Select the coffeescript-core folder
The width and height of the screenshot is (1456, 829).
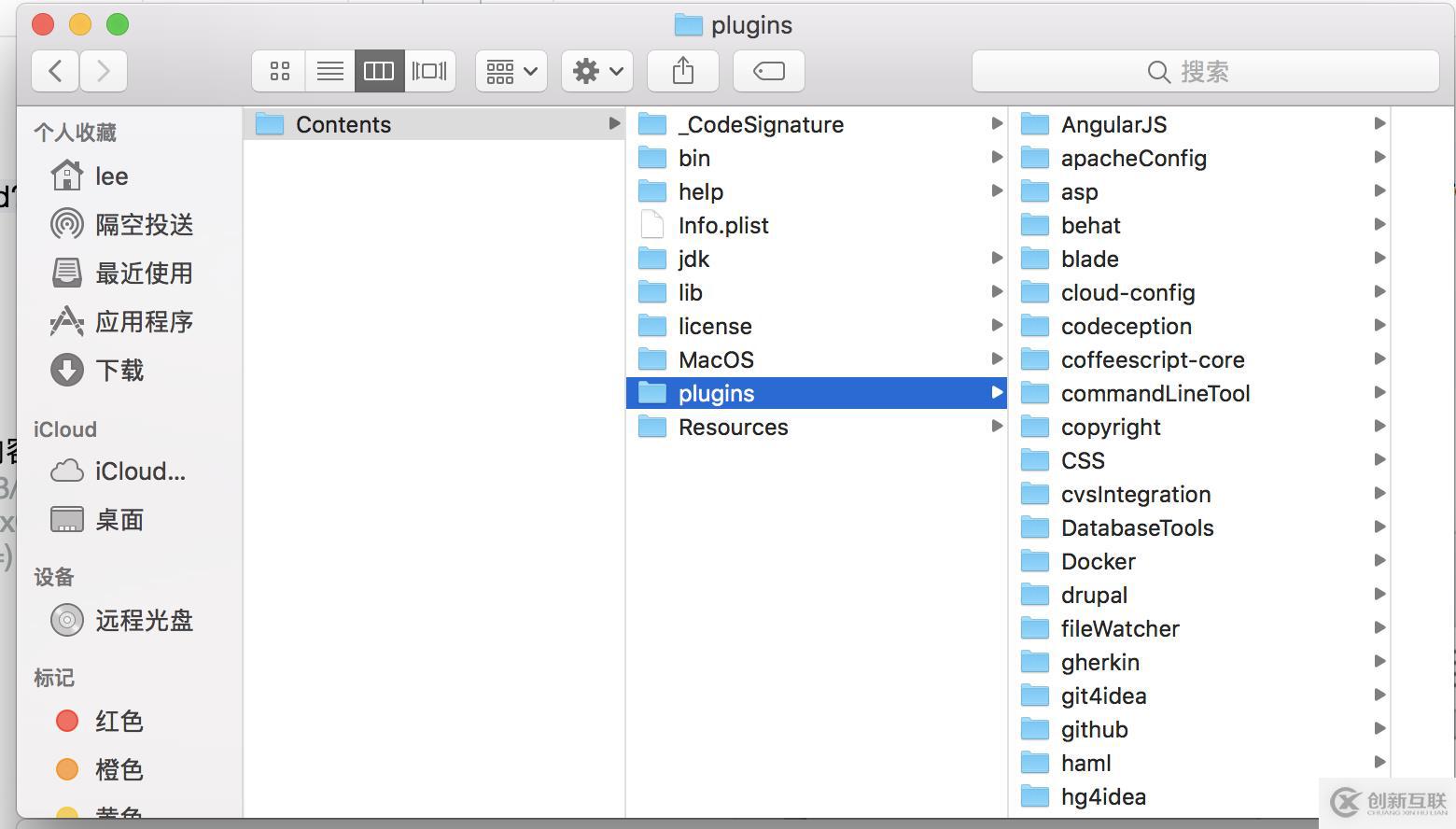pyautogui.click(x=1200, y=359)
